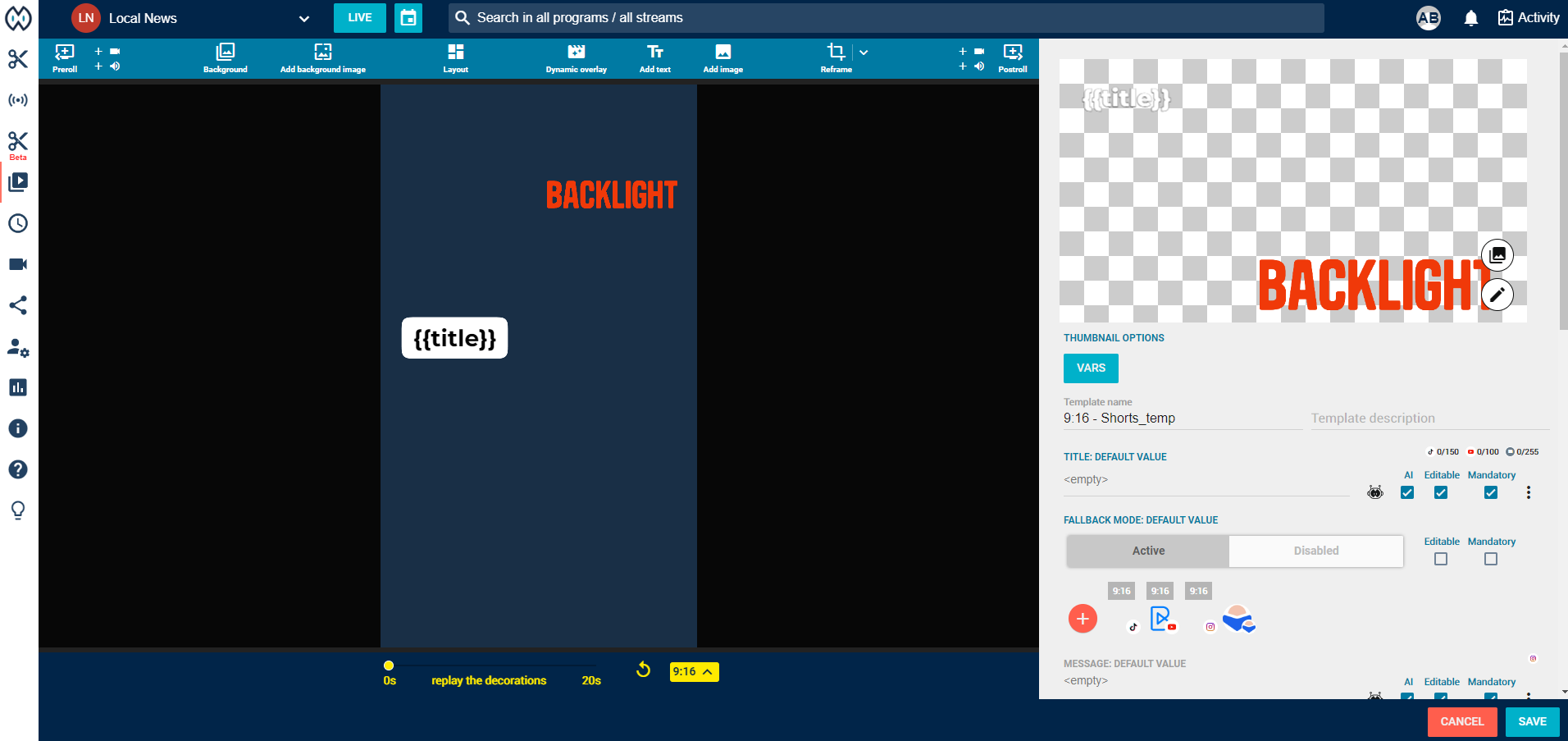Click the replay decorations circular arrow
The width and height of the screenshot is (1568, 741).
coord(643,670)
